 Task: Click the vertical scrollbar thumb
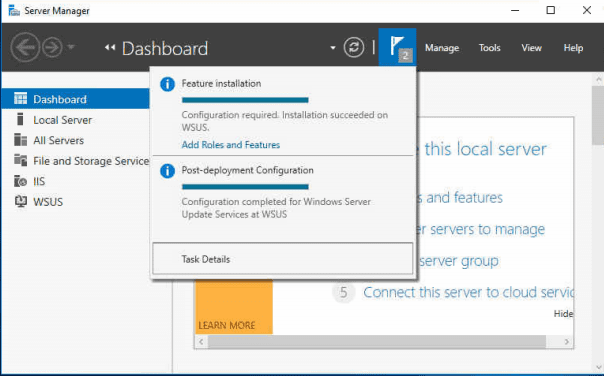tap(598, 115)
